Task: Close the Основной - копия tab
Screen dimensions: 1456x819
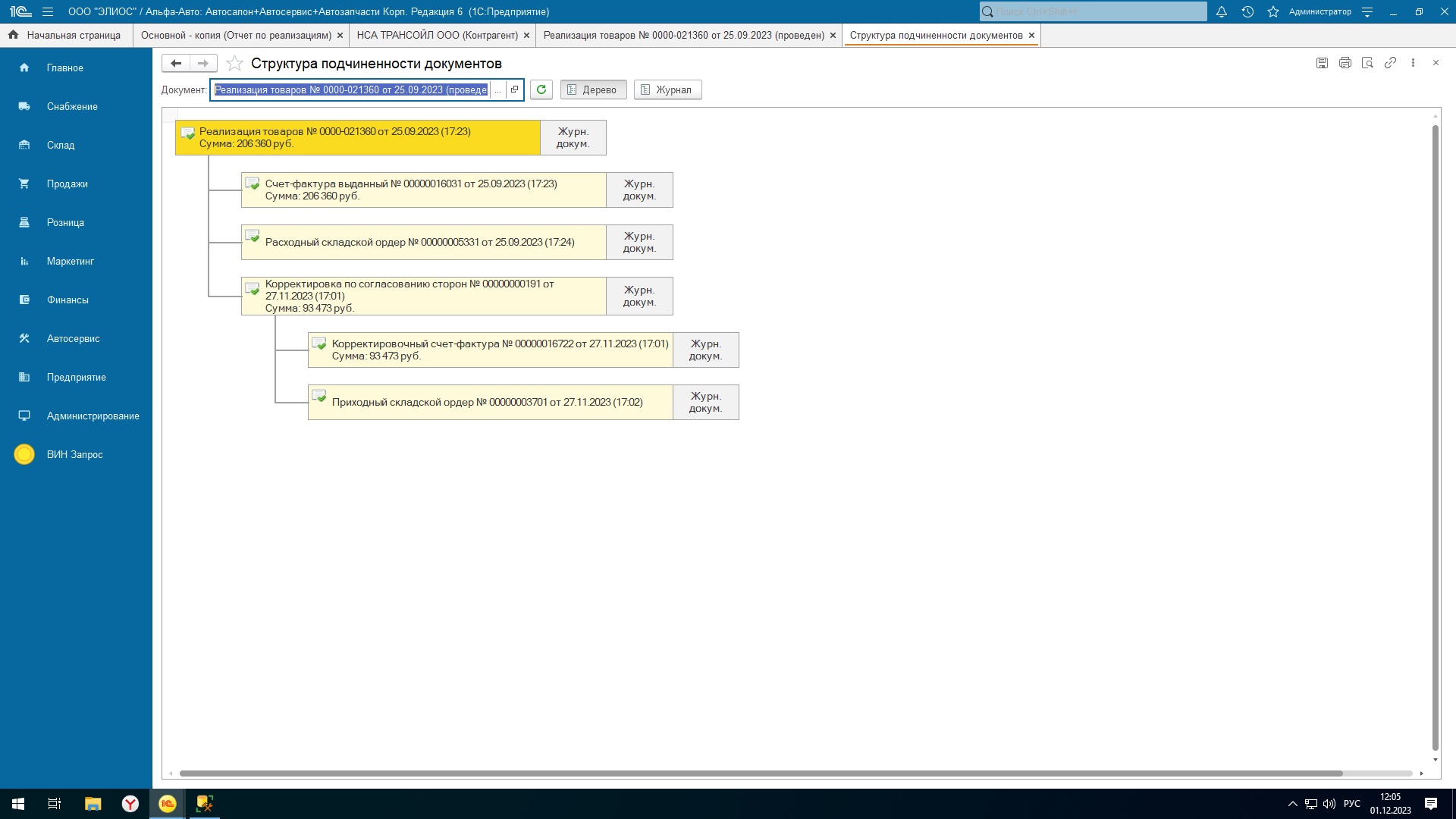Action: pyautogui.click(x=340, y=35)
